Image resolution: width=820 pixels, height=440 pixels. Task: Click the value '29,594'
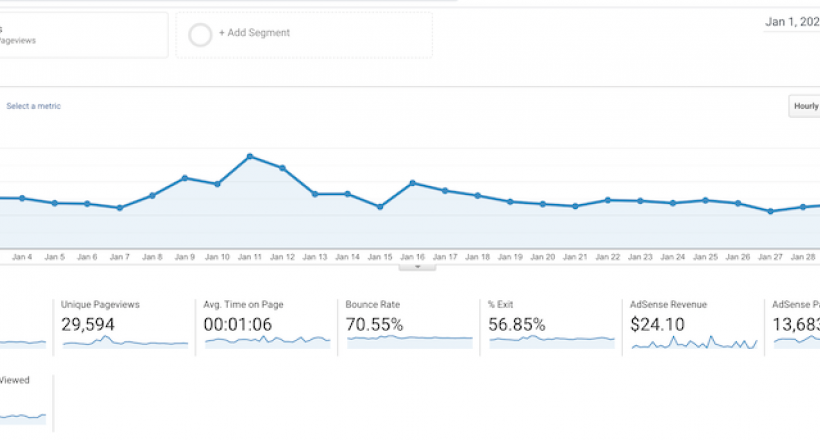(x=87, y=324)
